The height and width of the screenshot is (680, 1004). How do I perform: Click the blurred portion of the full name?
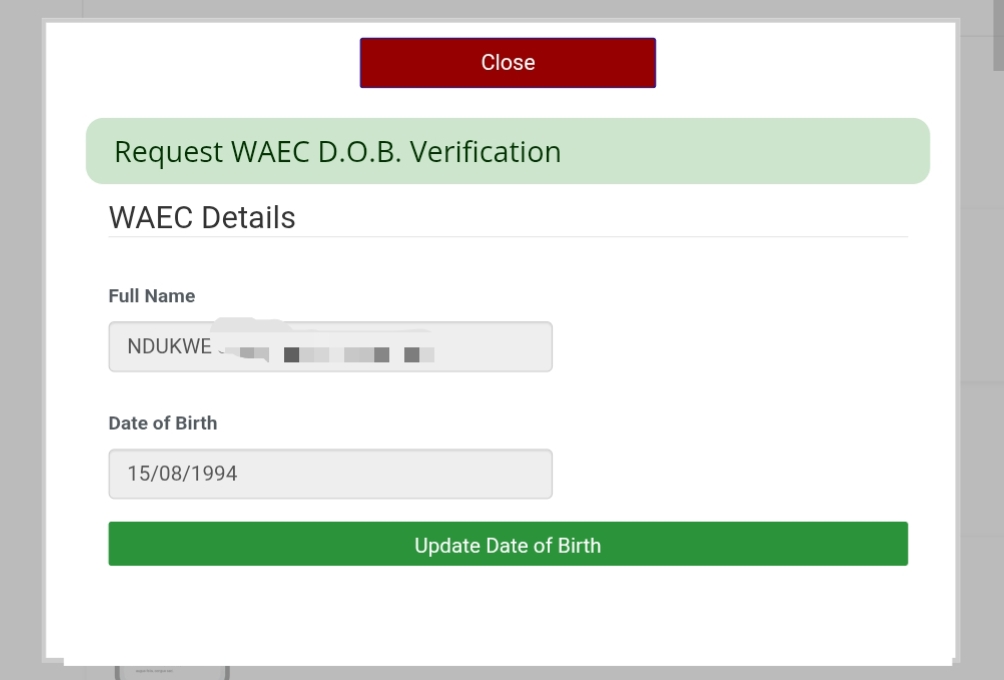coord(340,353)
